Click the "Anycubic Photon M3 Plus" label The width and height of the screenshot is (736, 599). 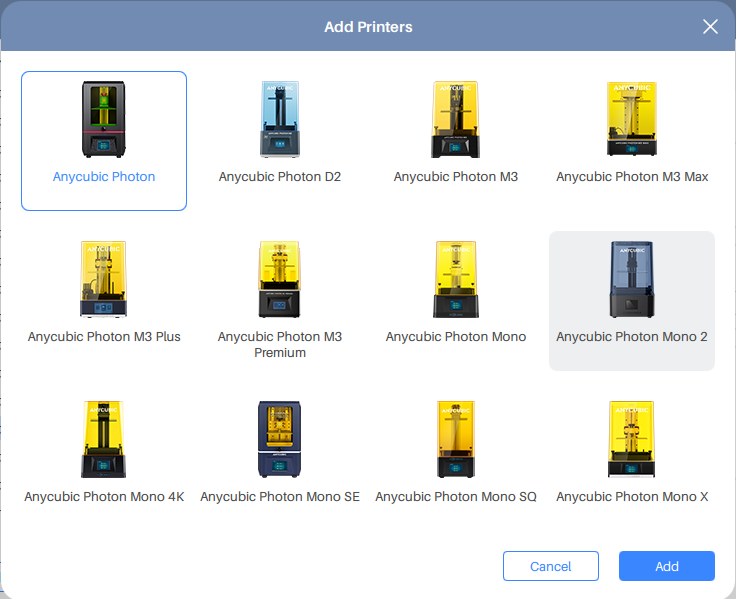tap(104, 337)
